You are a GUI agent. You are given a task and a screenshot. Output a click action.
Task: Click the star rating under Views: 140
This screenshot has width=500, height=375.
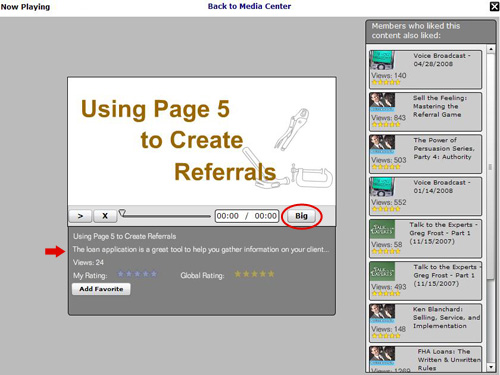(x=386, y=82)
